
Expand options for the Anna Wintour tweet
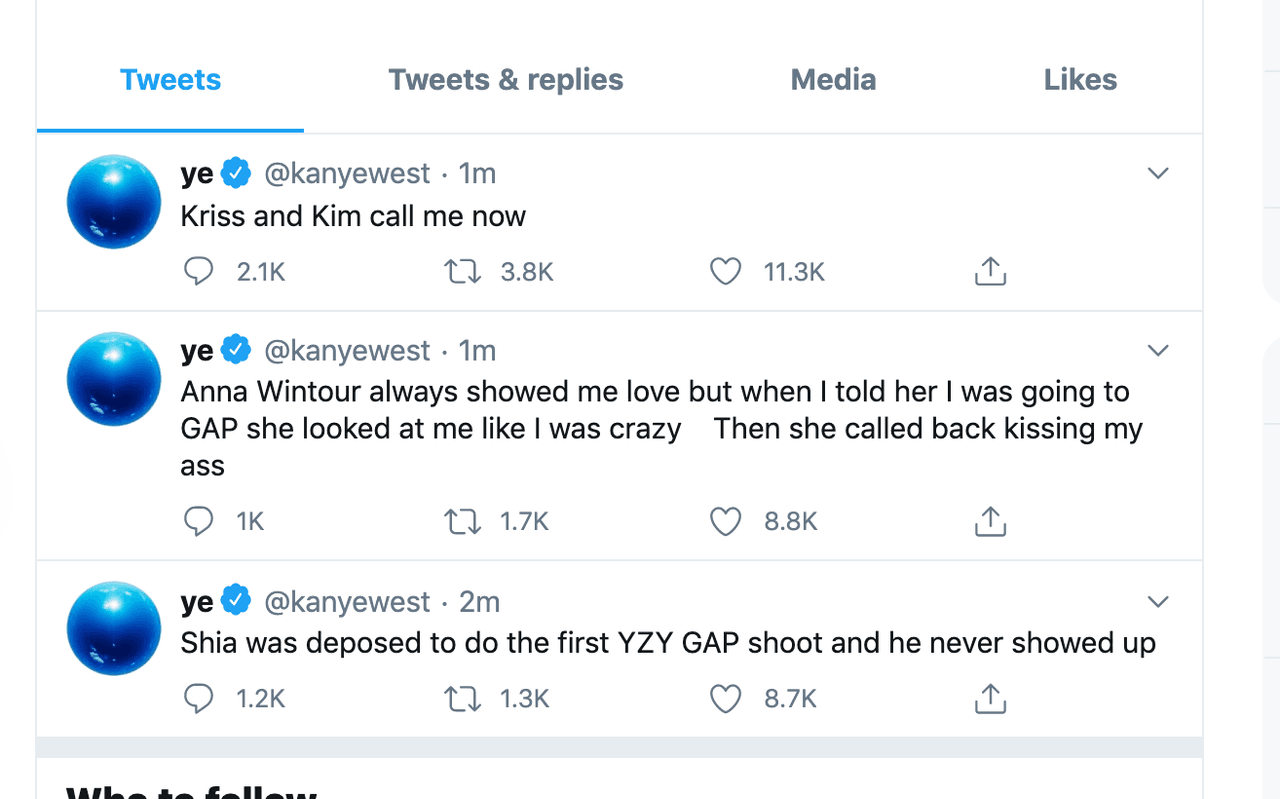(1158, 350)
